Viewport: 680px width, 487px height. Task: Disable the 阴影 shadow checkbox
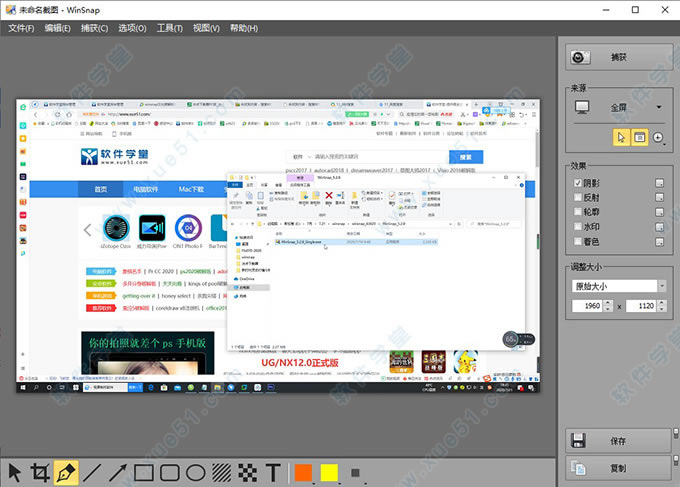click(578, 183)
